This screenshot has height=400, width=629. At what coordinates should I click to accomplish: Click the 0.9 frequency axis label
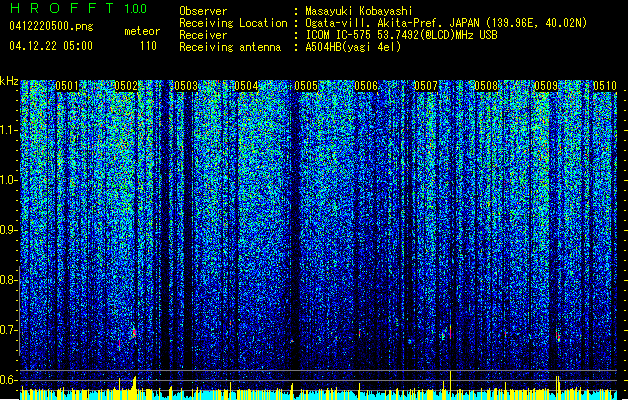pos(8,230)
